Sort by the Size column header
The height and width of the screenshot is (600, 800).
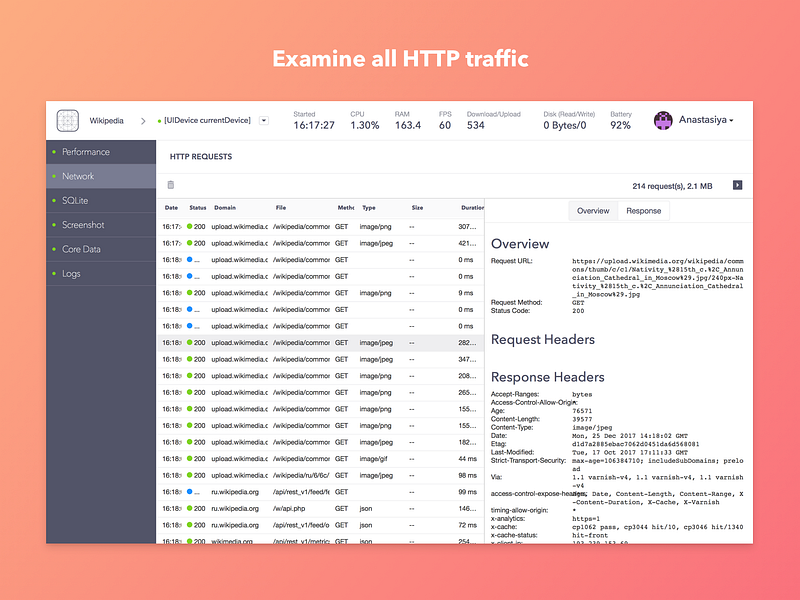pyautogui.click(x=417, y=208)
